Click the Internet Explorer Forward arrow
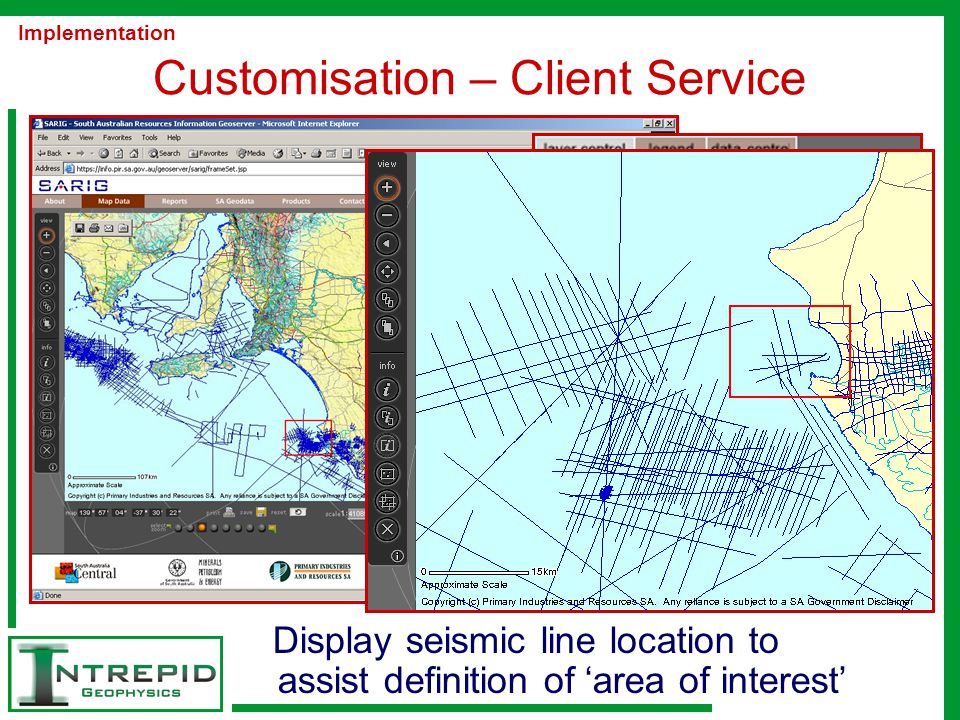 (80, 153)
